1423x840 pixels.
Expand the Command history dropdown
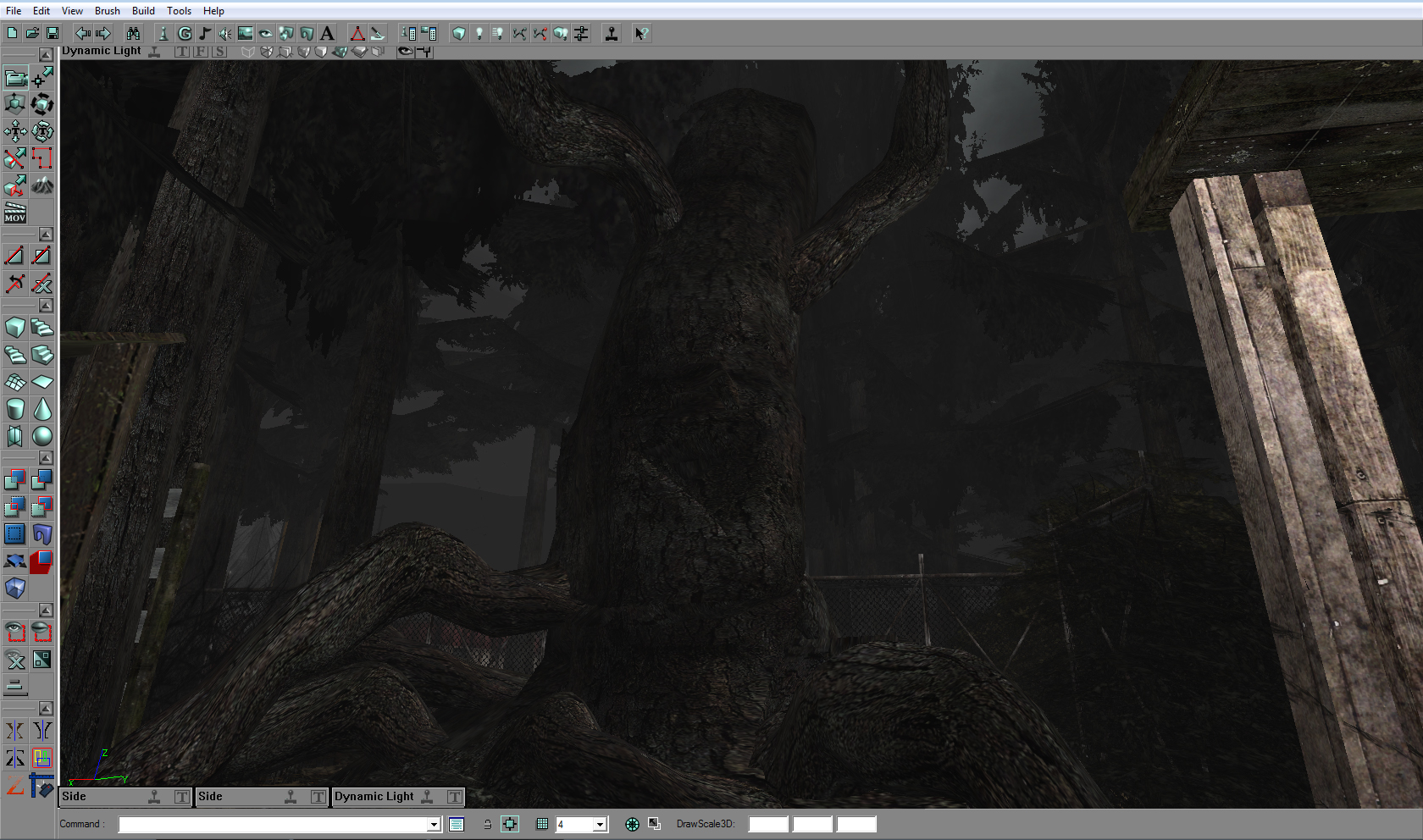[x=434, y=824]
